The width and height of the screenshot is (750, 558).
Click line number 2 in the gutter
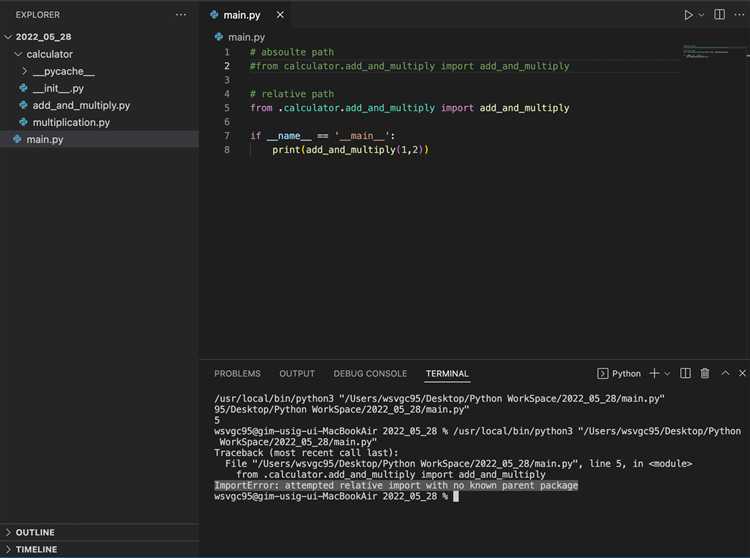click(x=227, y=66)
